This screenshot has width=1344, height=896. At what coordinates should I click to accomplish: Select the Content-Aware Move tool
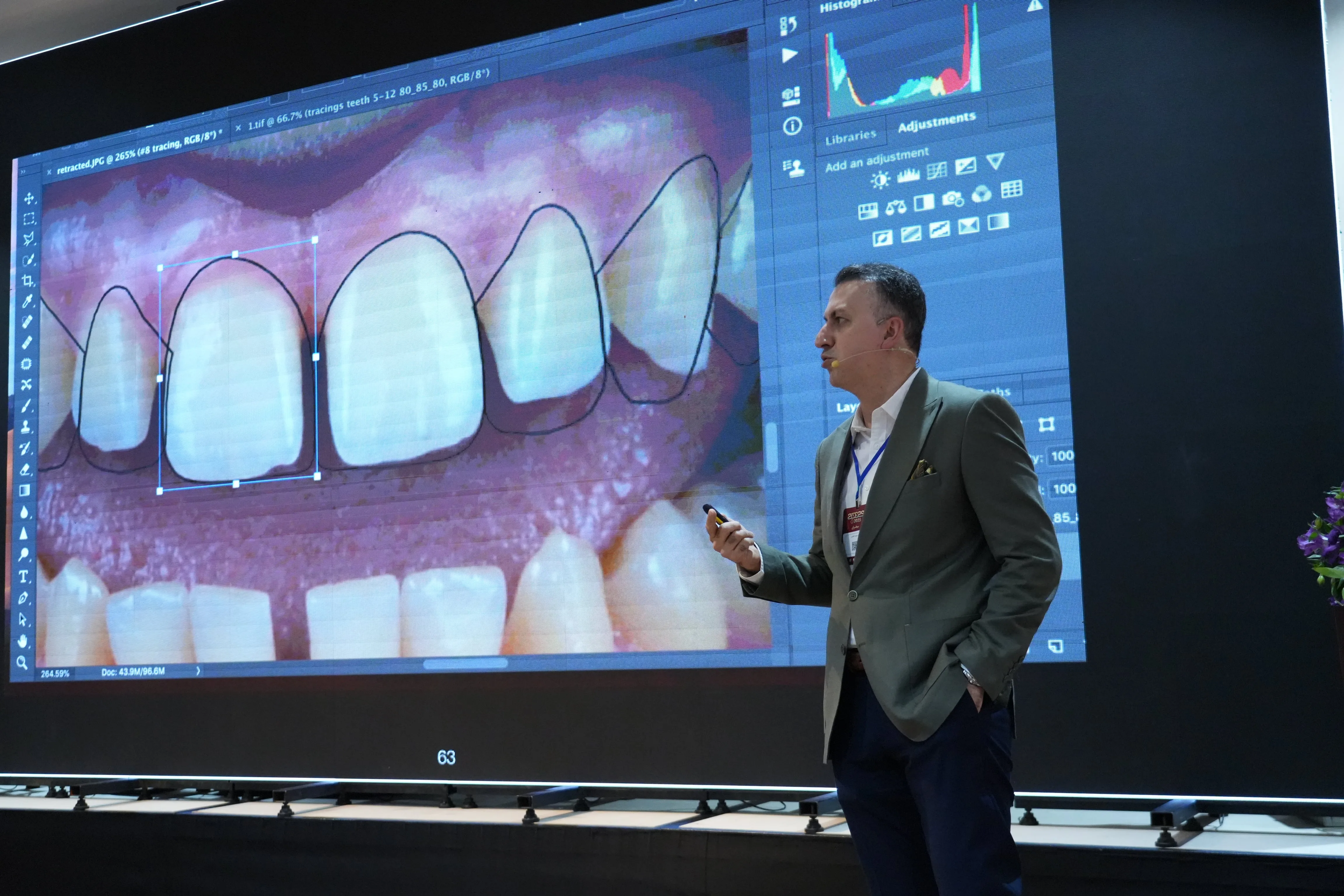click(26, 385)
